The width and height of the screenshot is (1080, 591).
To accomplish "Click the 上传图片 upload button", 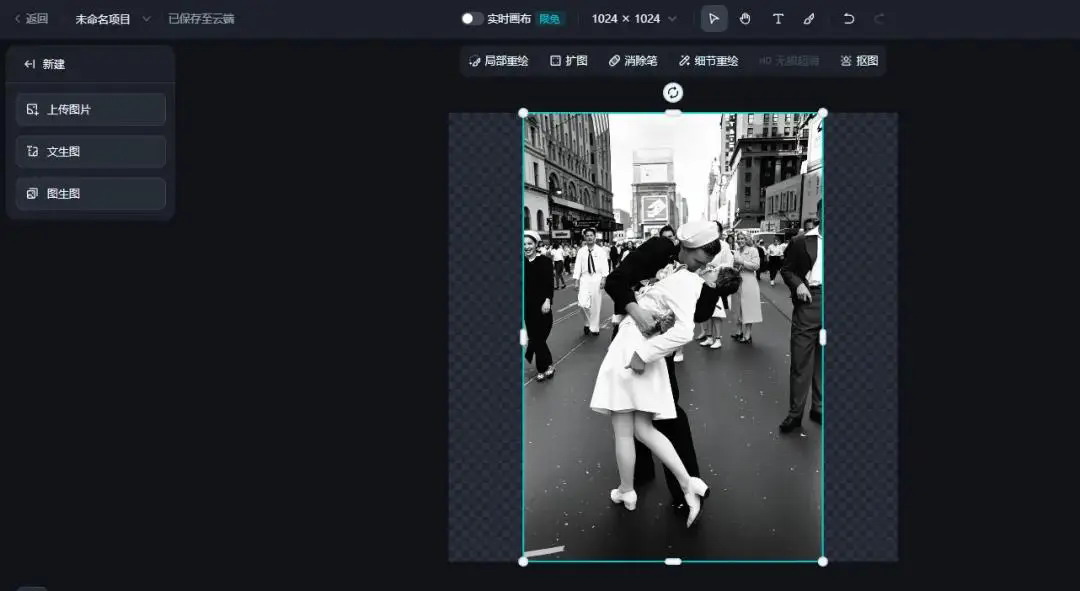I will click(x=91, y=110).
